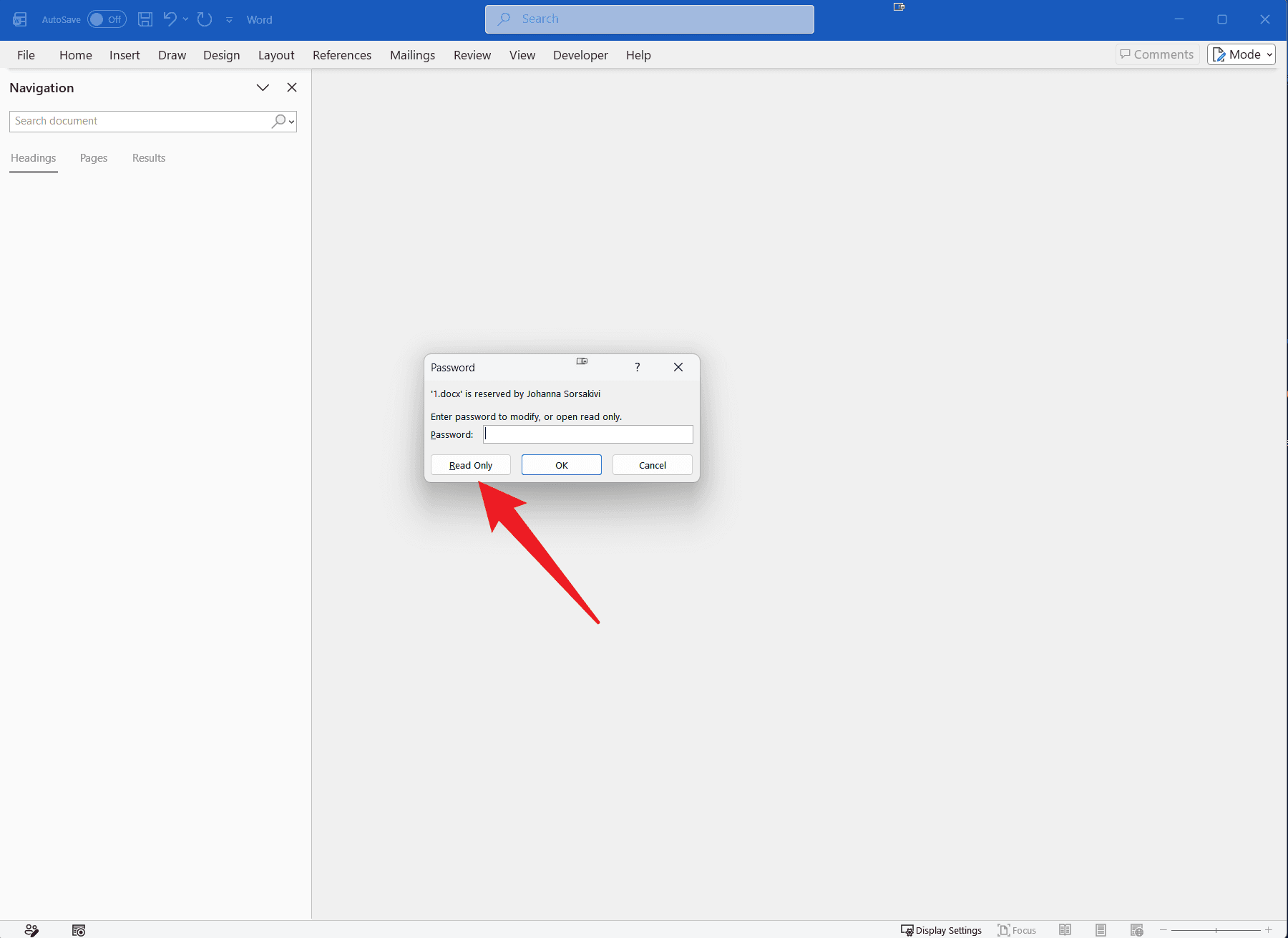The height and width of the screenshot is (938, 1288).
Task: Click the help question mark in Password dialog
Action: (x=637, y=367)
